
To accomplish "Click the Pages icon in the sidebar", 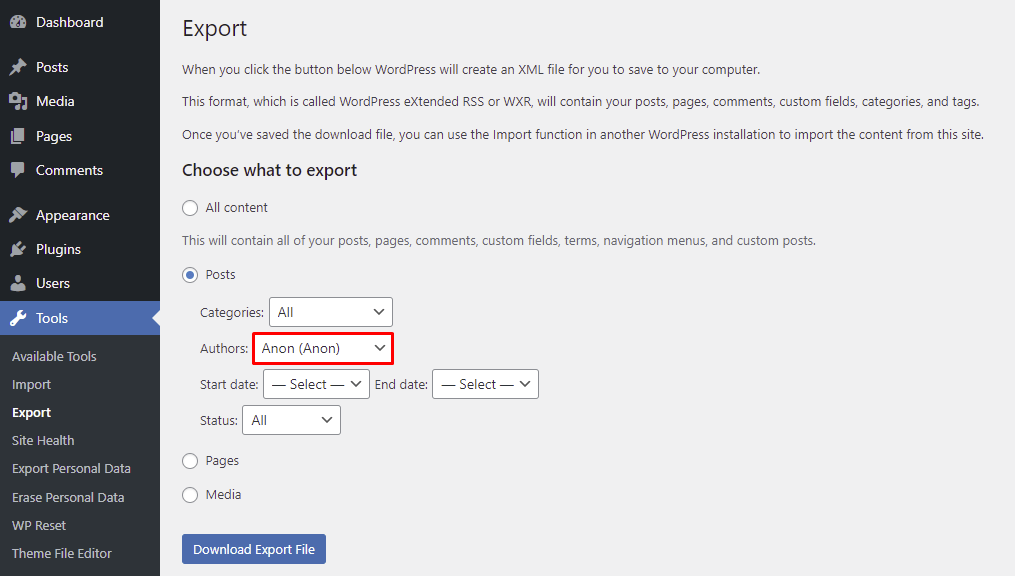I will (18, 136).
